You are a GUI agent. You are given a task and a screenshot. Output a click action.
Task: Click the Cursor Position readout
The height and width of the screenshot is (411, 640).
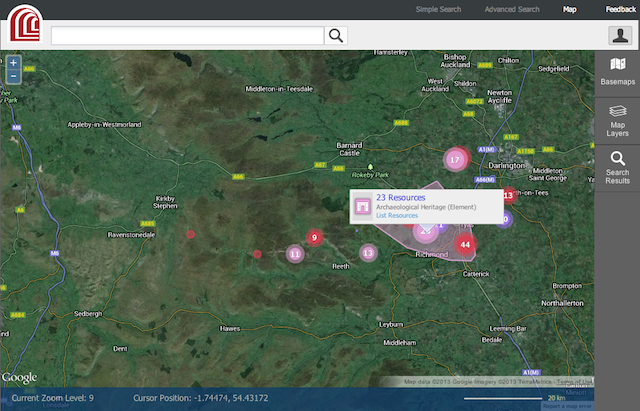point(200,398)
